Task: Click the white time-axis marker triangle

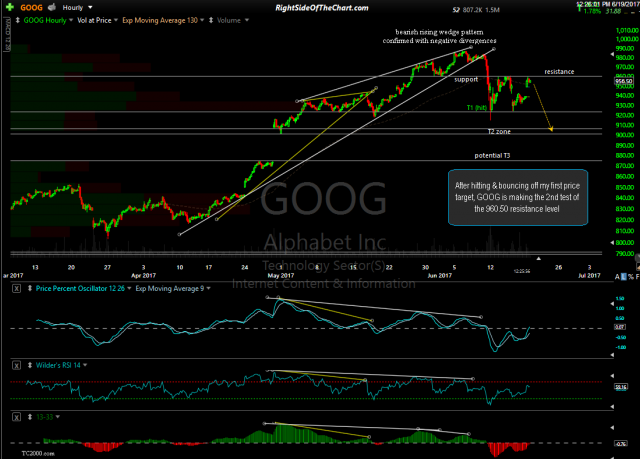Action: click(x=538, y=259)
